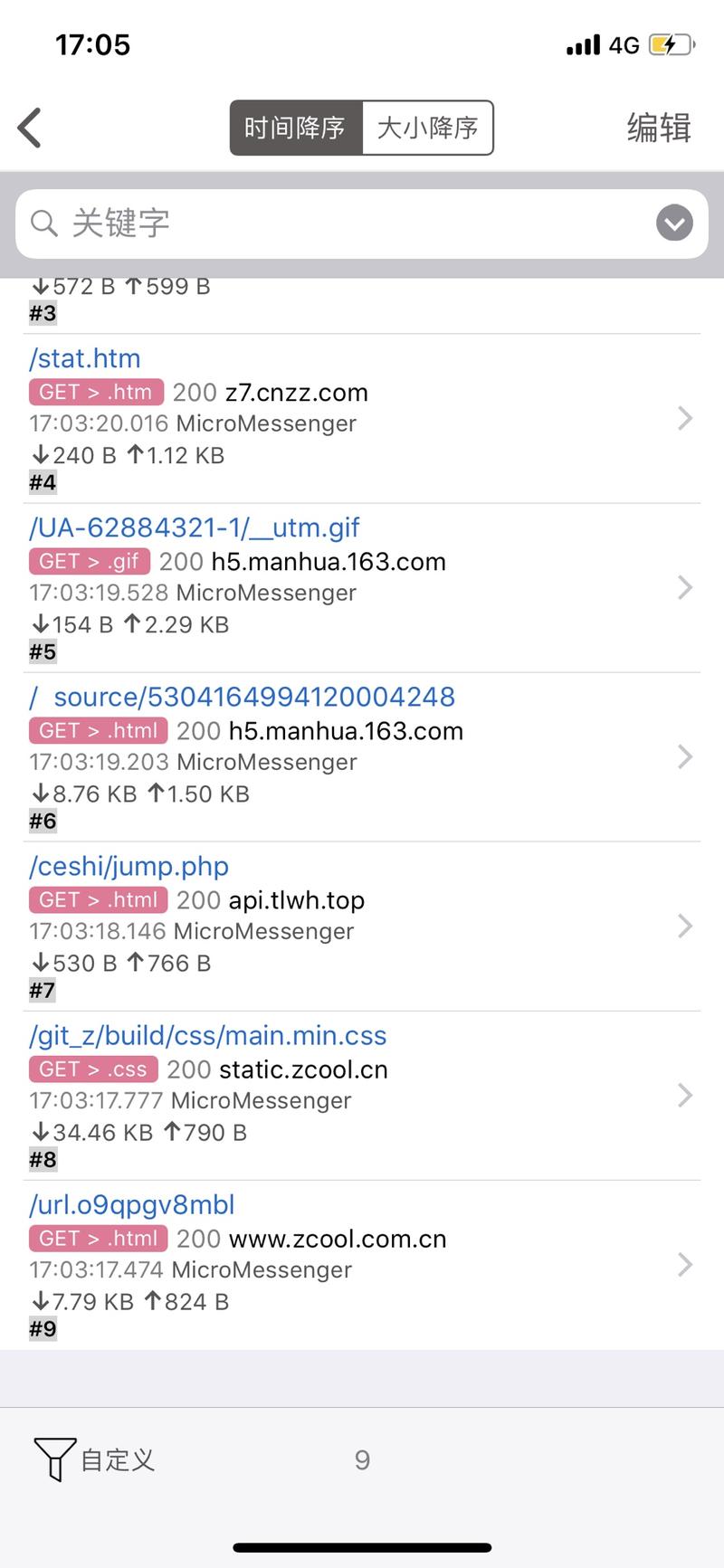Open the custom filter funnel icon
The image size is (724, 1568).
coord(52,1459)
